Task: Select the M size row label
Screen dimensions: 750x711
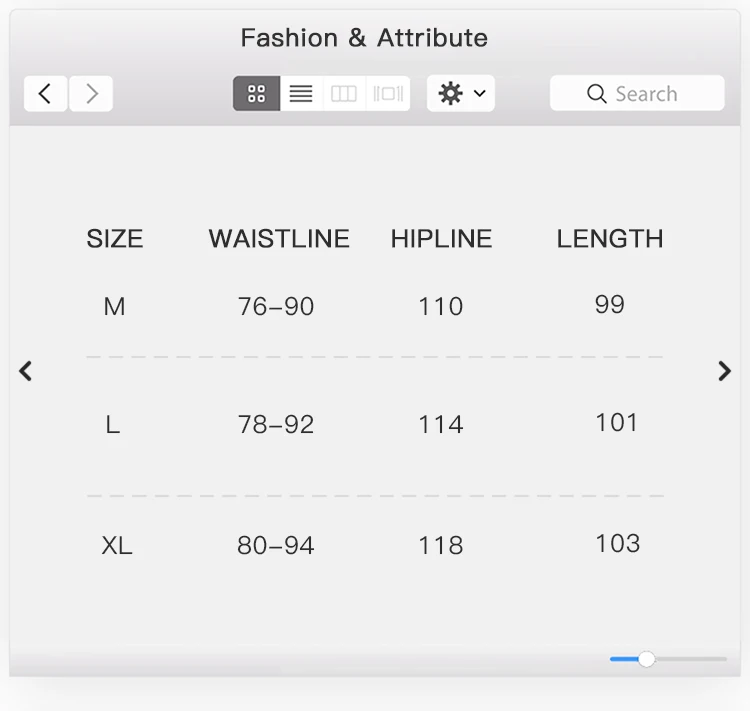Action: click(x=114, y=307)
